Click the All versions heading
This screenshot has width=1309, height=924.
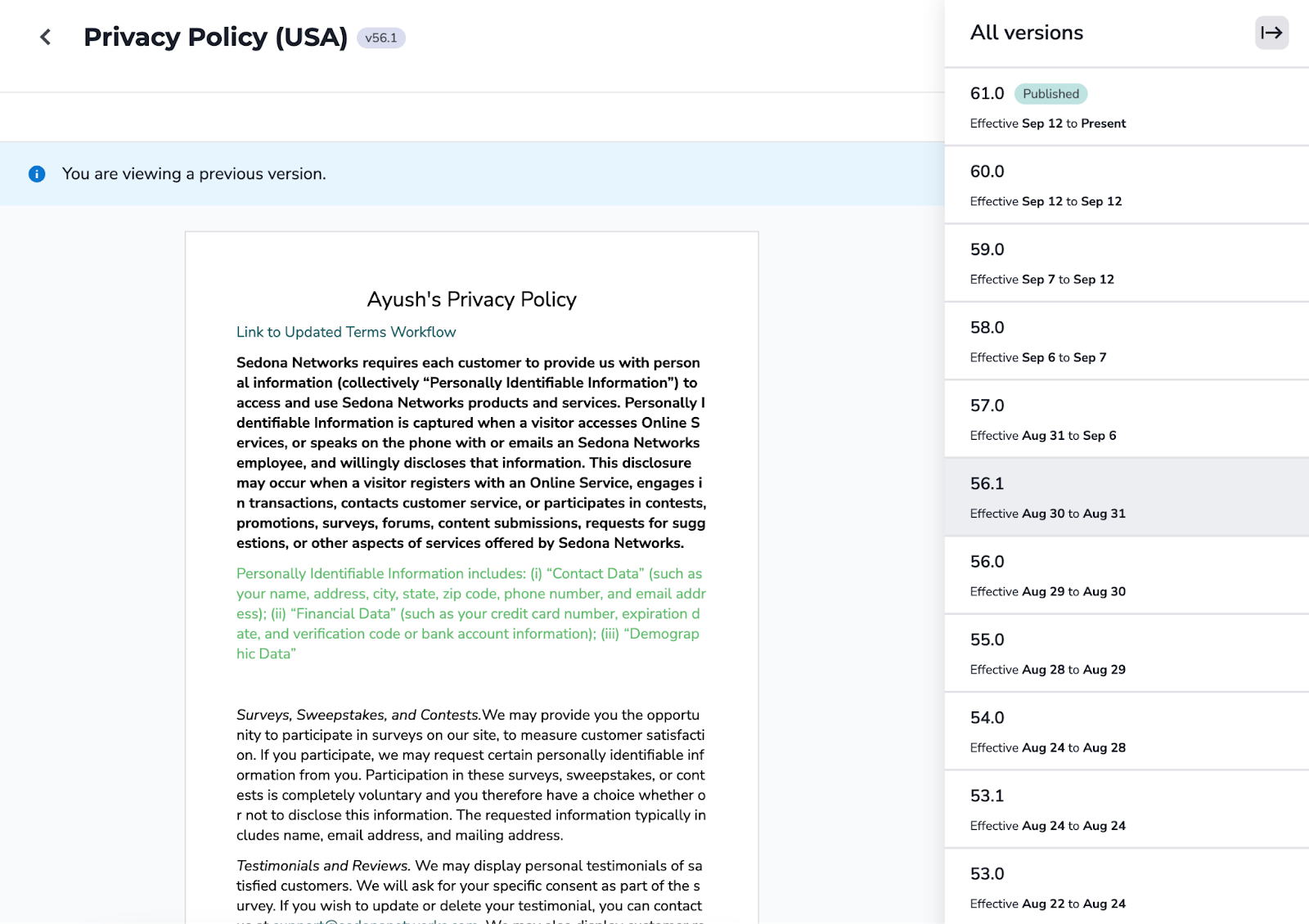click(1026, 33)
